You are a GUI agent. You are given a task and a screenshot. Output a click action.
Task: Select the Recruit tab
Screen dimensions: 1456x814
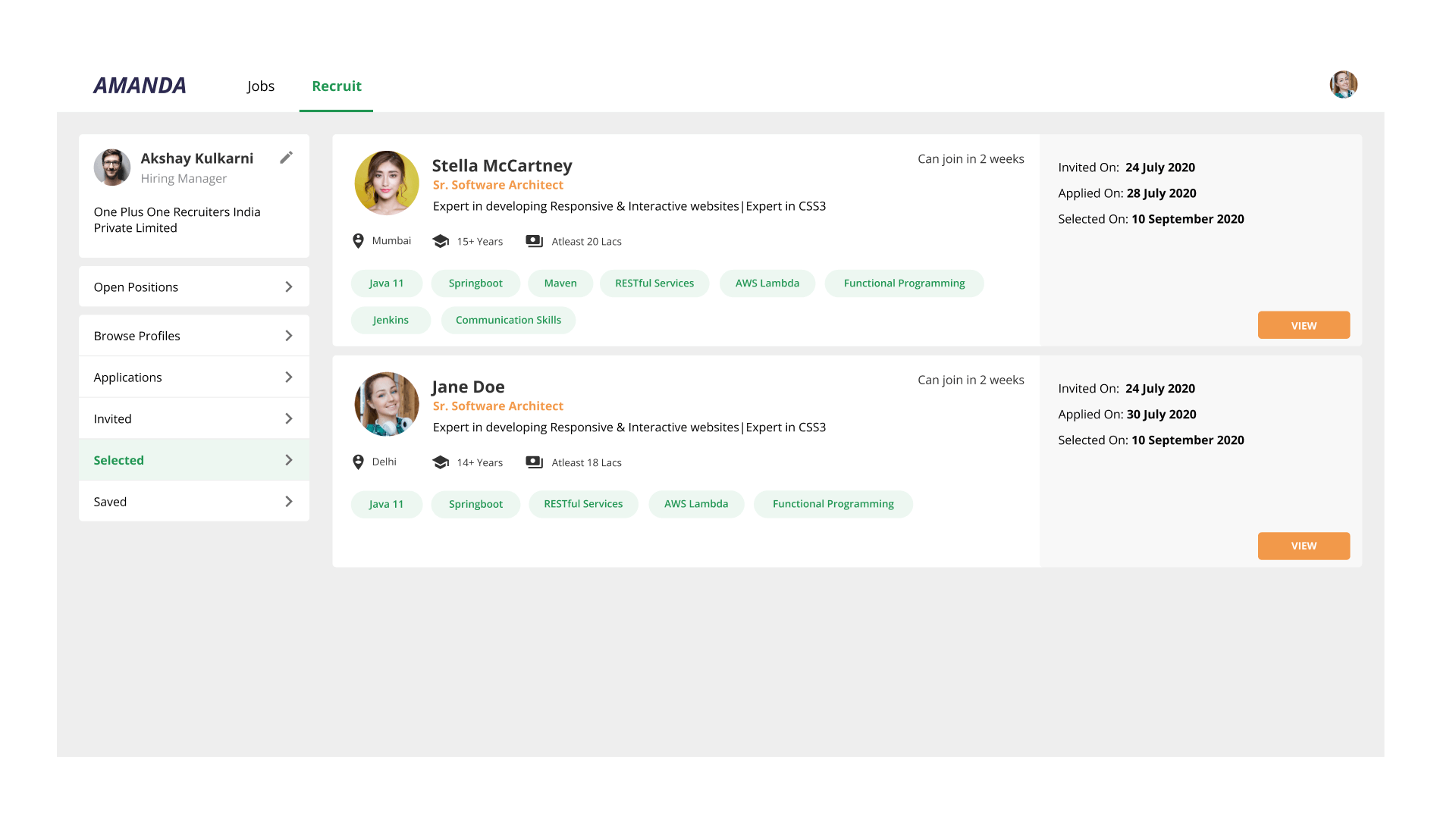click(336, 86)
